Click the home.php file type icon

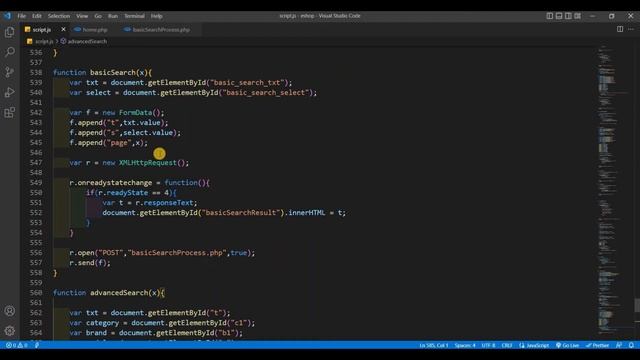[77, 29]
